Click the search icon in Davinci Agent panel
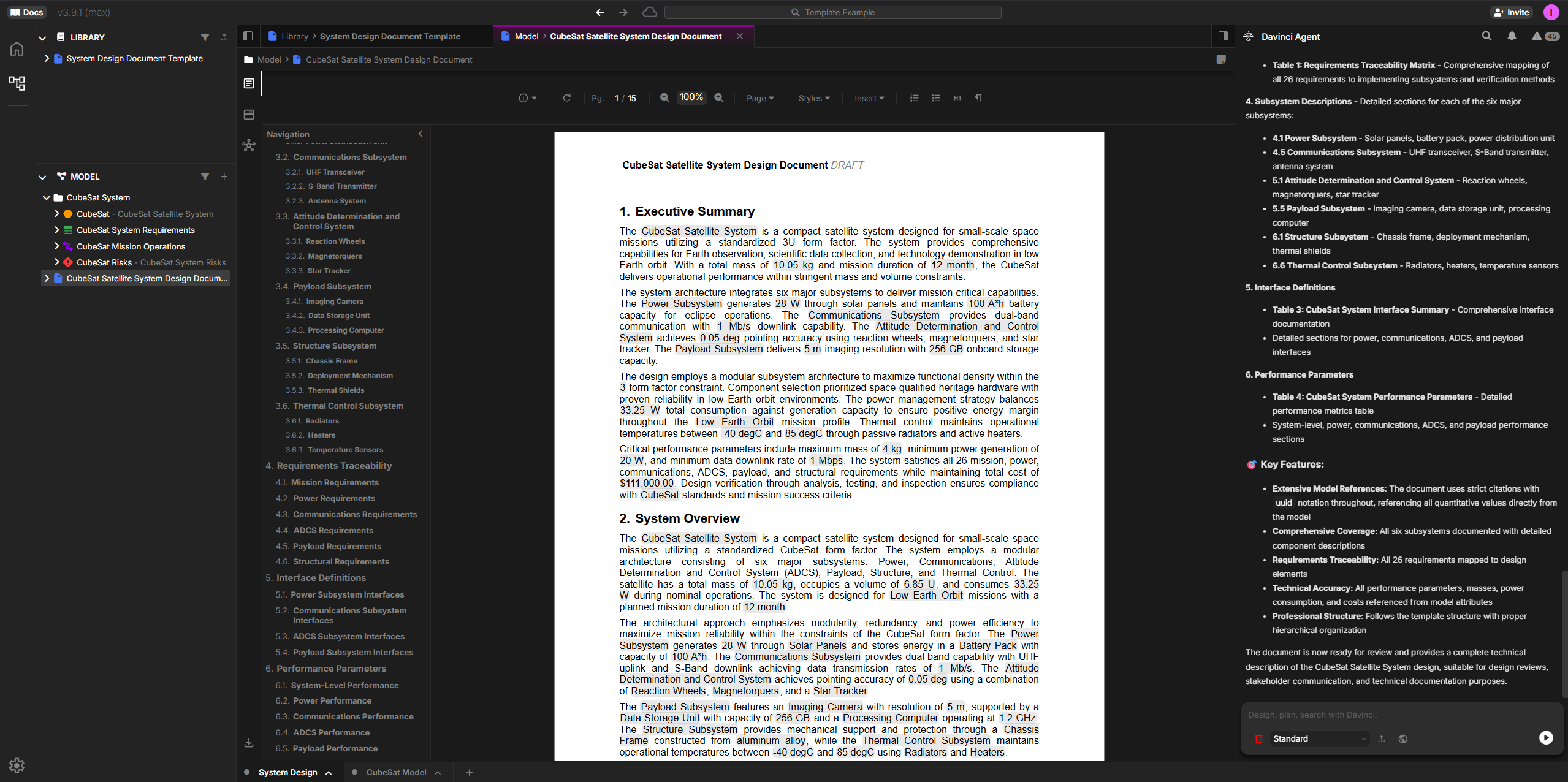 tap(1486, 36)
